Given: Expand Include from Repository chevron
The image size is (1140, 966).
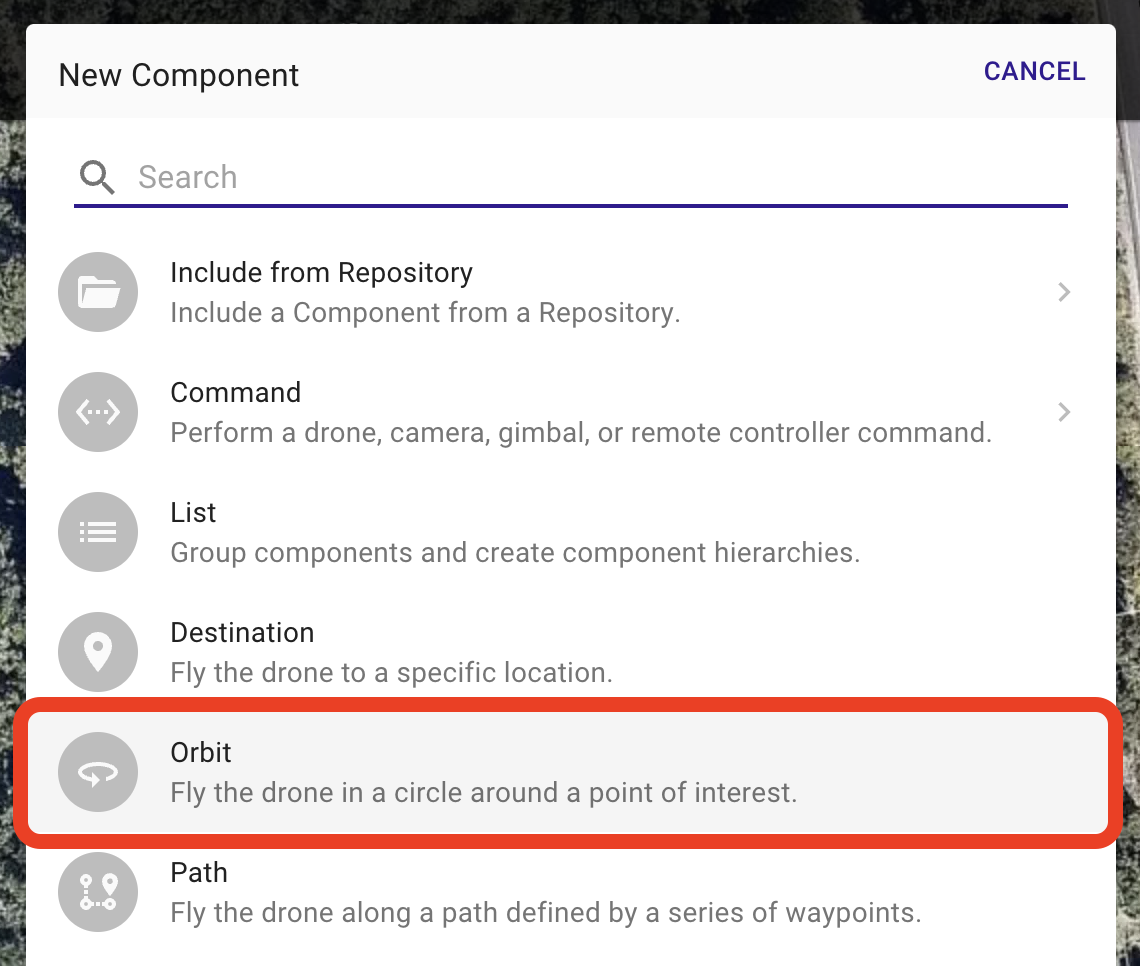Looking at the screenshot, I should click(1064, 292).
